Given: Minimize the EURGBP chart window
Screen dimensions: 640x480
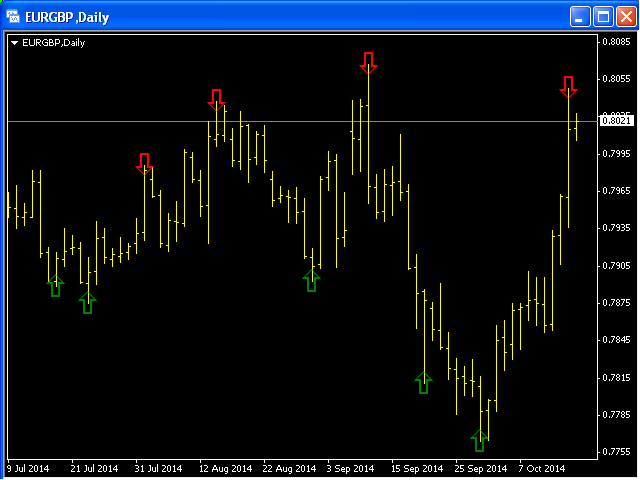Looking at the screenshot, I should pyautogui.click(x=580, y=17).
